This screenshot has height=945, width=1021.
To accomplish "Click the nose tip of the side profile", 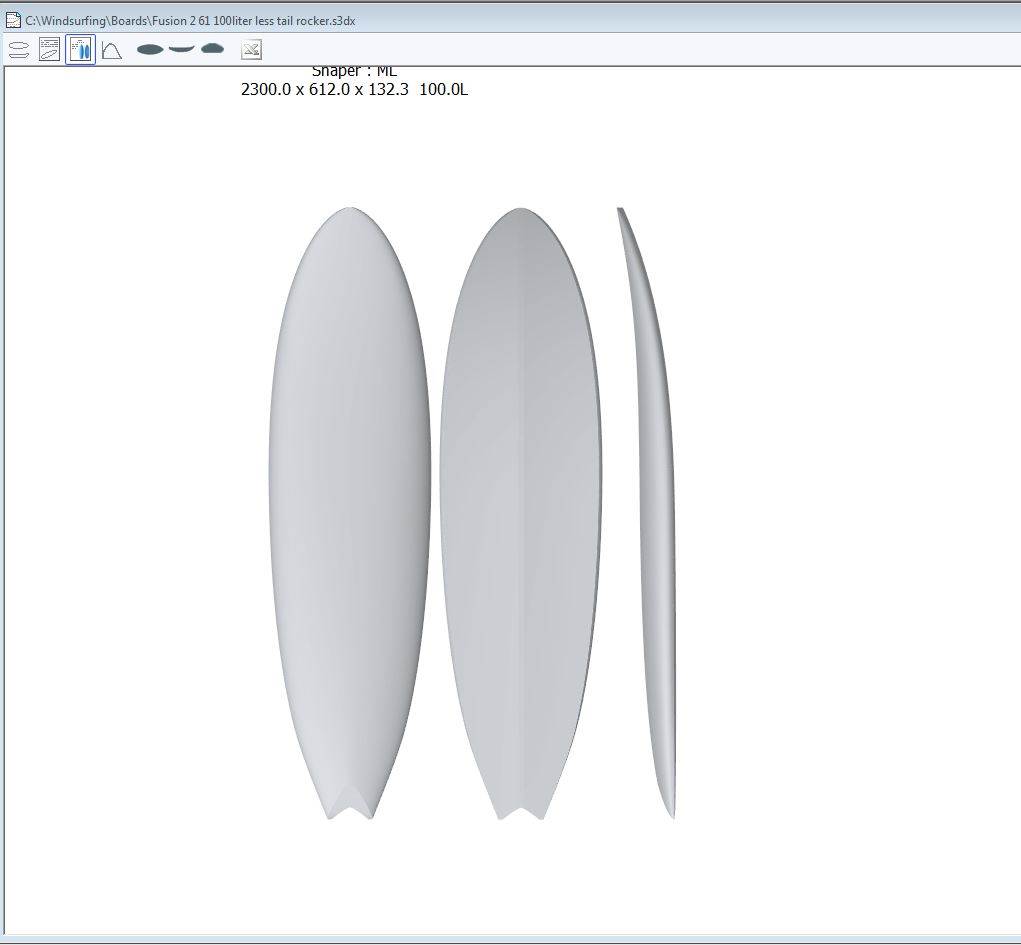I will [620, 211].
